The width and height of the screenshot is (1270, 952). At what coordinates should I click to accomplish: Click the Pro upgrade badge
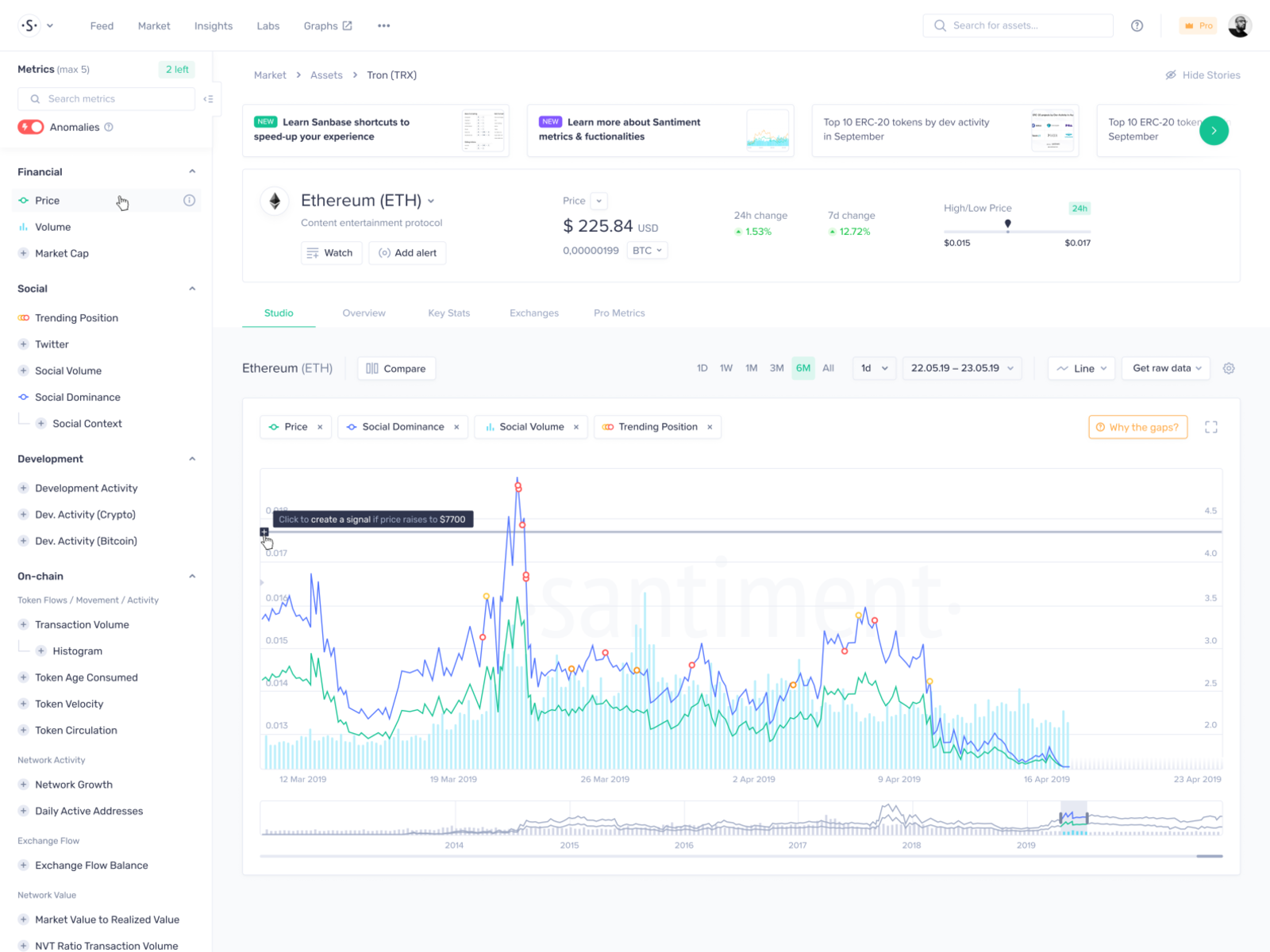1198,25
